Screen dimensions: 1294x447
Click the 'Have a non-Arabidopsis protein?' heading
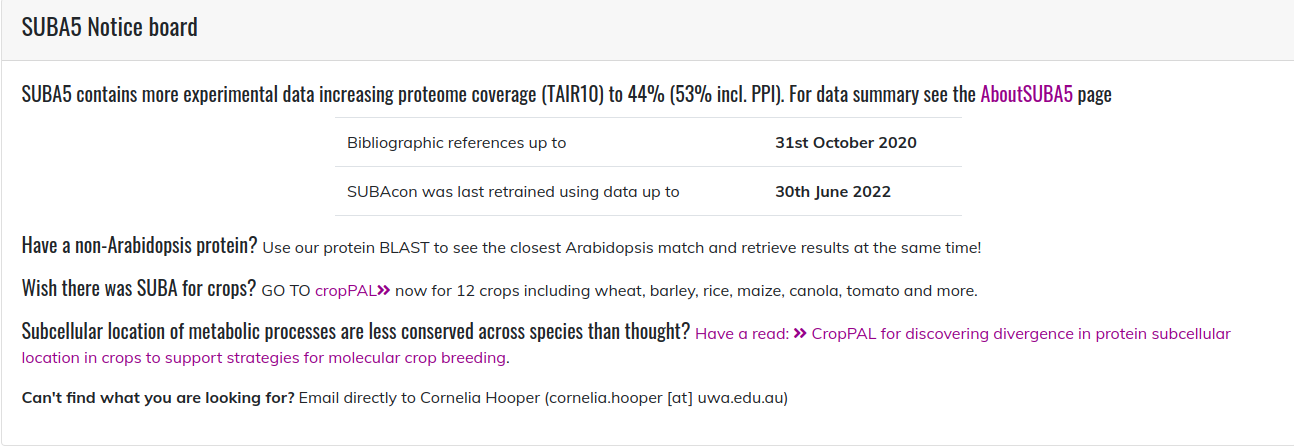(139, 245)
